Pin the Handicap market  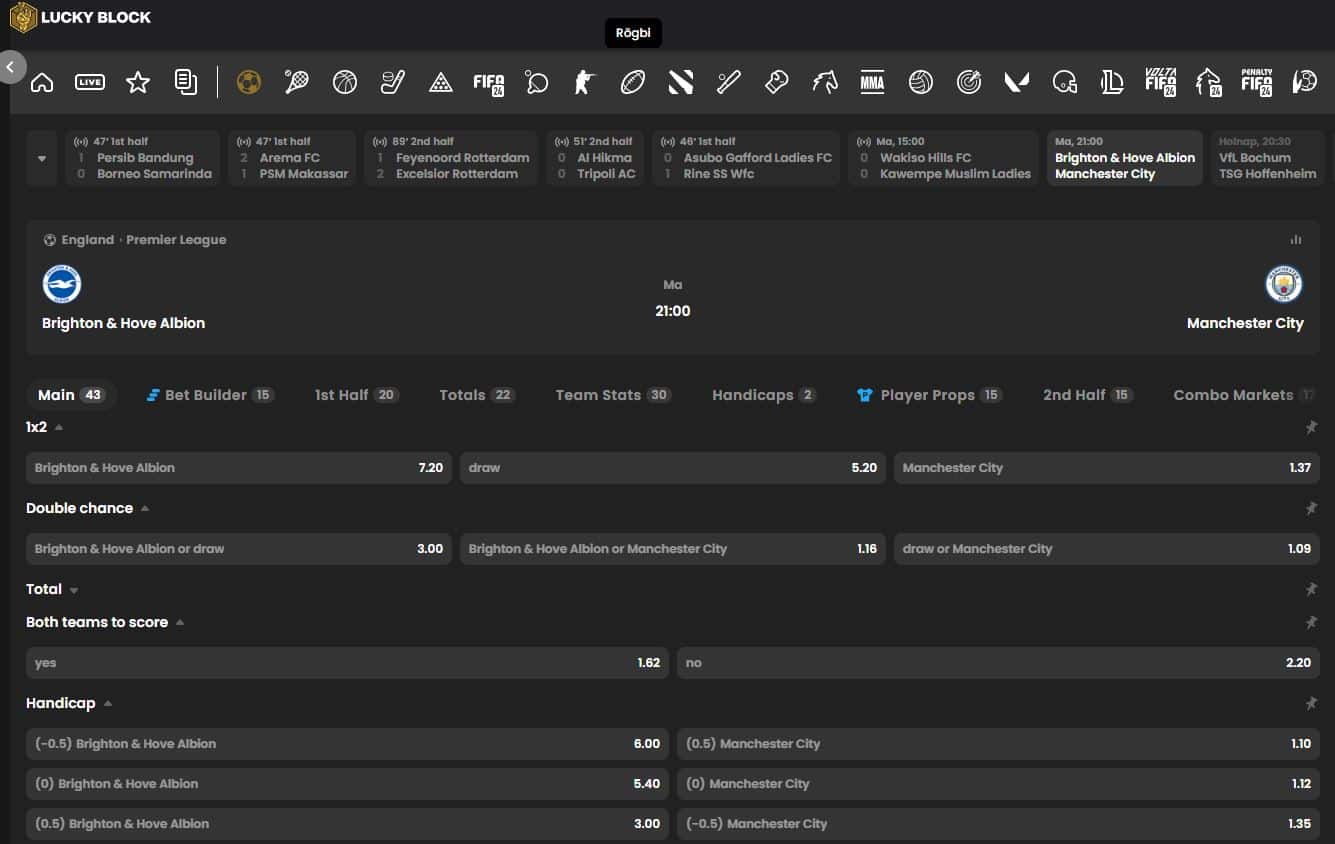1311,703
